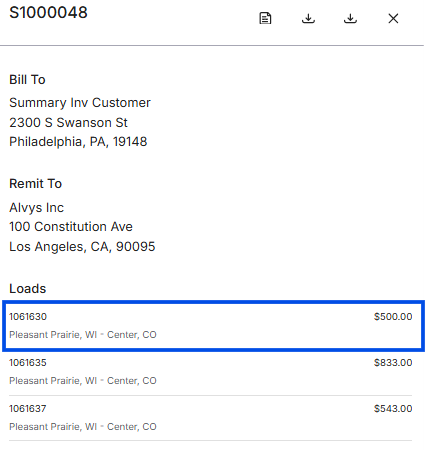Select load 1061635 row
The width and height of the screenshot is (425, 450).
pyautogui.click(x=211, y=373)
